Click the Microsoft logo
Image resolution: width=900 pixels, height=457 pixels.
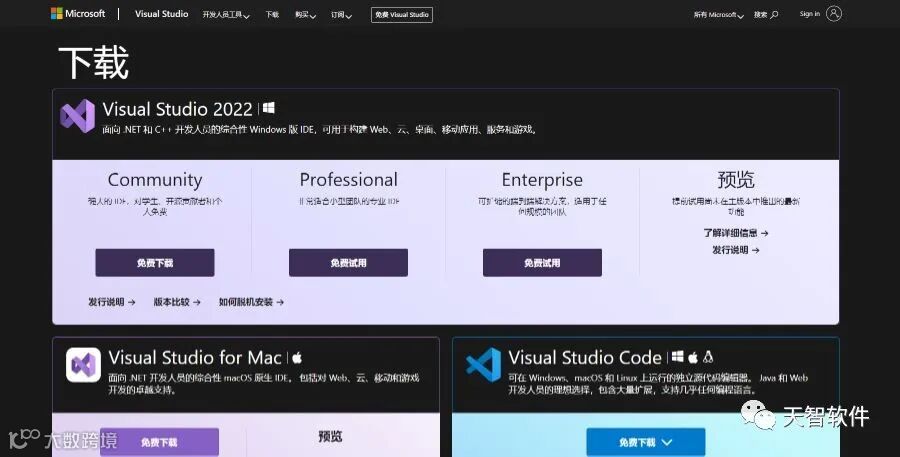click(78, 14)
